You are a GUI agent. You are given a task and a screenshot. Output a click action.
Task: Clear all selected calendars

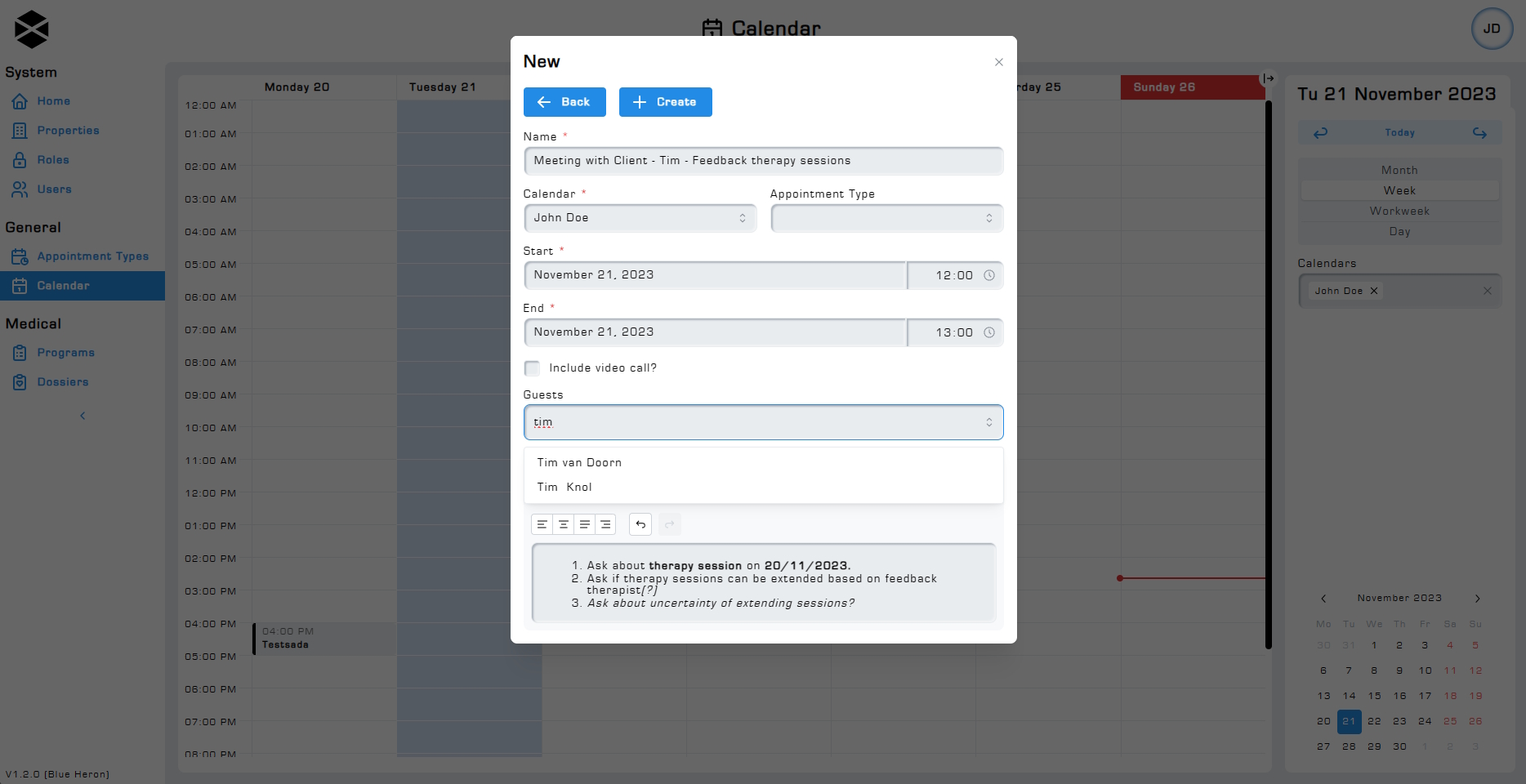coord(1488,291)
